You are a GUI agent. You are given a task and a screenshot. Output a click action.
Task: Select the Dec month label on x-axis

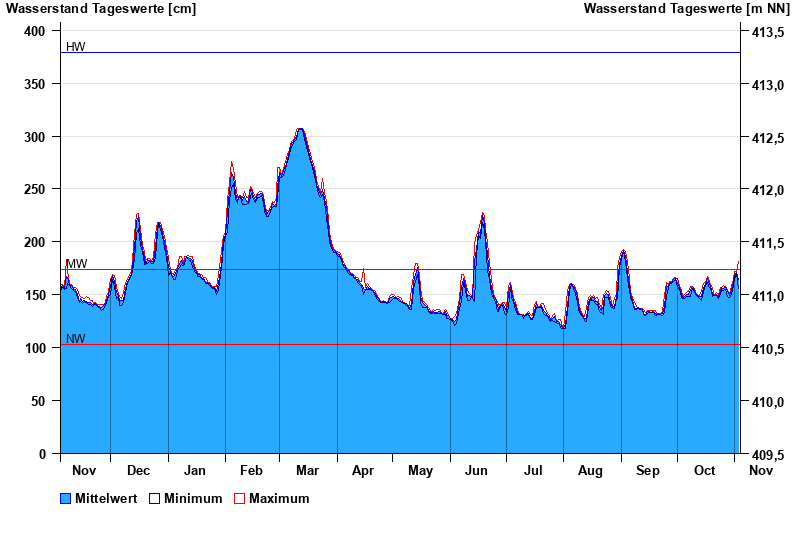pos(138,470)
